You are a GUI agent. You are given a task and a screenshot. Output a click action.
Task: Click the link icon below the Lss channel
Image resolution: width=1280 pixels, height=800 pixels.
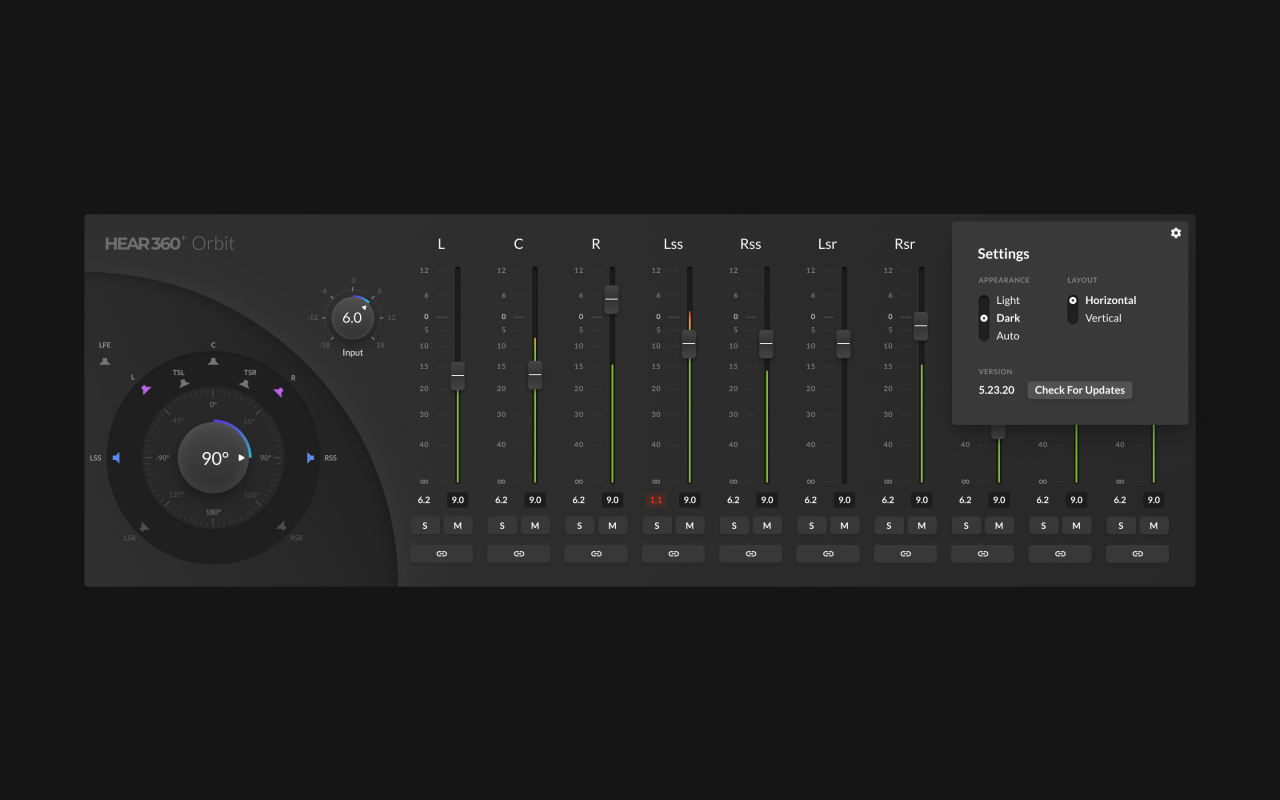[673, 553]
